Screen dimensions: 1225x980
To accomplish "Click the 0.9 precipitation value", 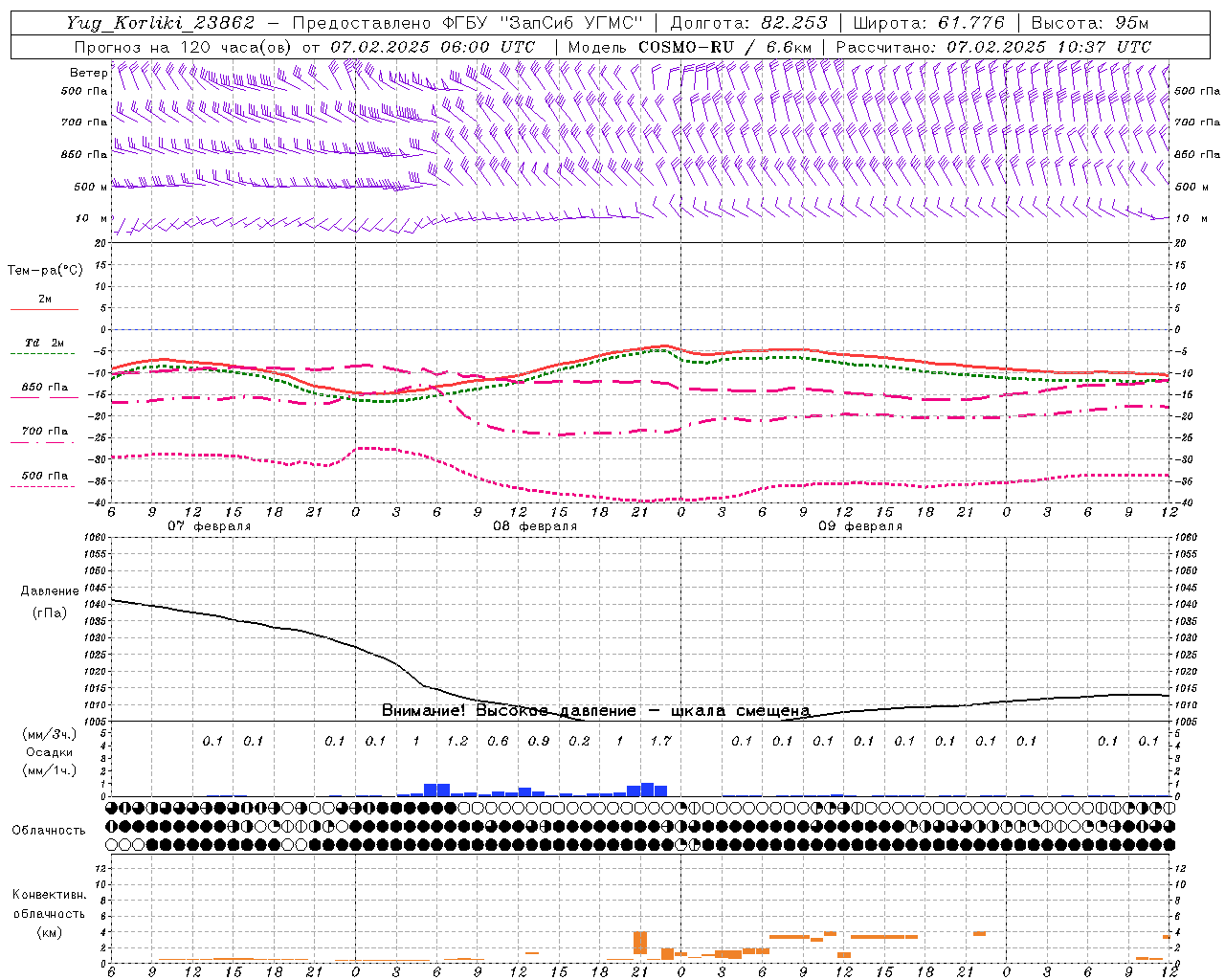I will 539,741.
